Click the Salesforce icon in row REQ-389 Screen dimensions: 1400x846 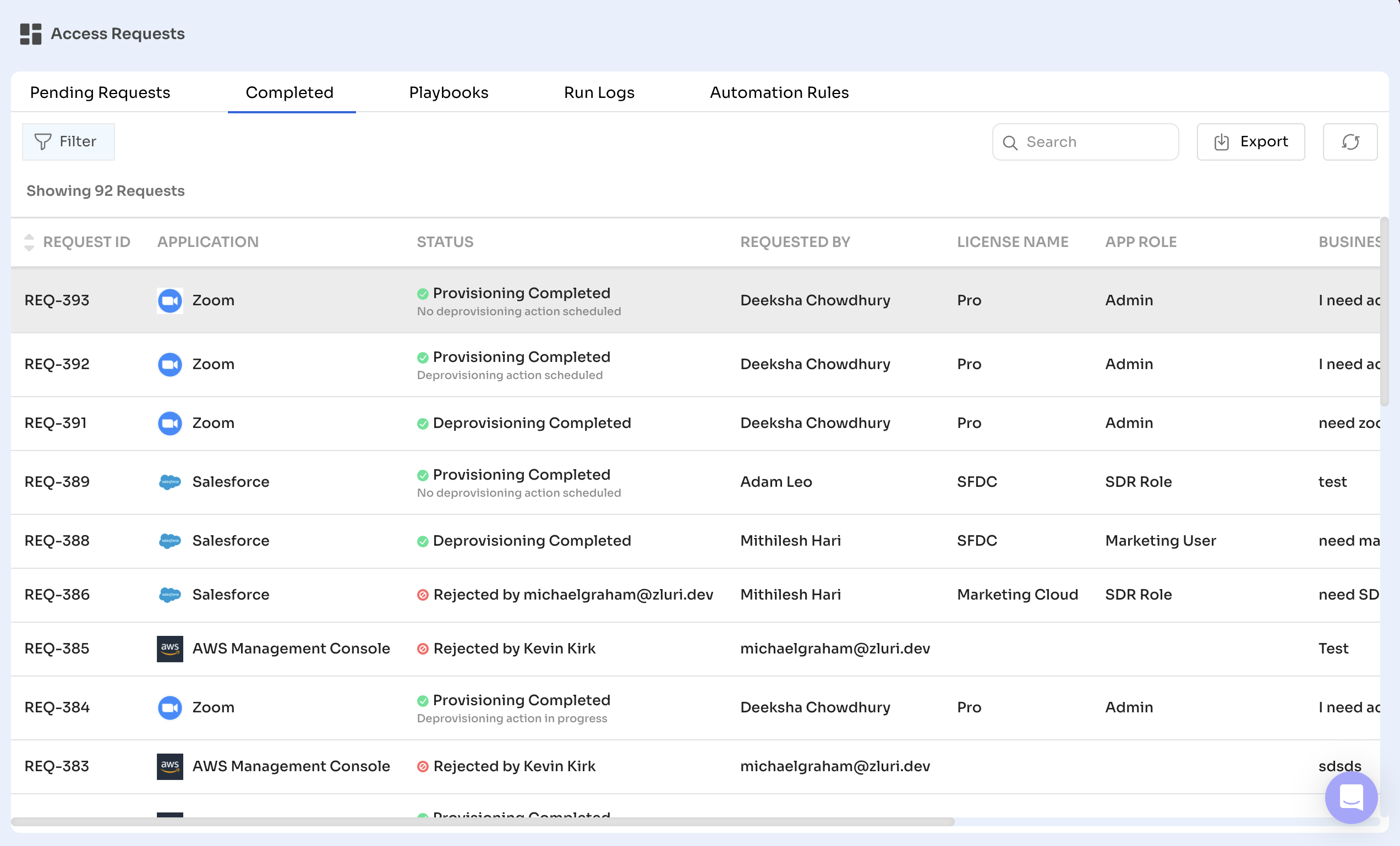point(170,482)
